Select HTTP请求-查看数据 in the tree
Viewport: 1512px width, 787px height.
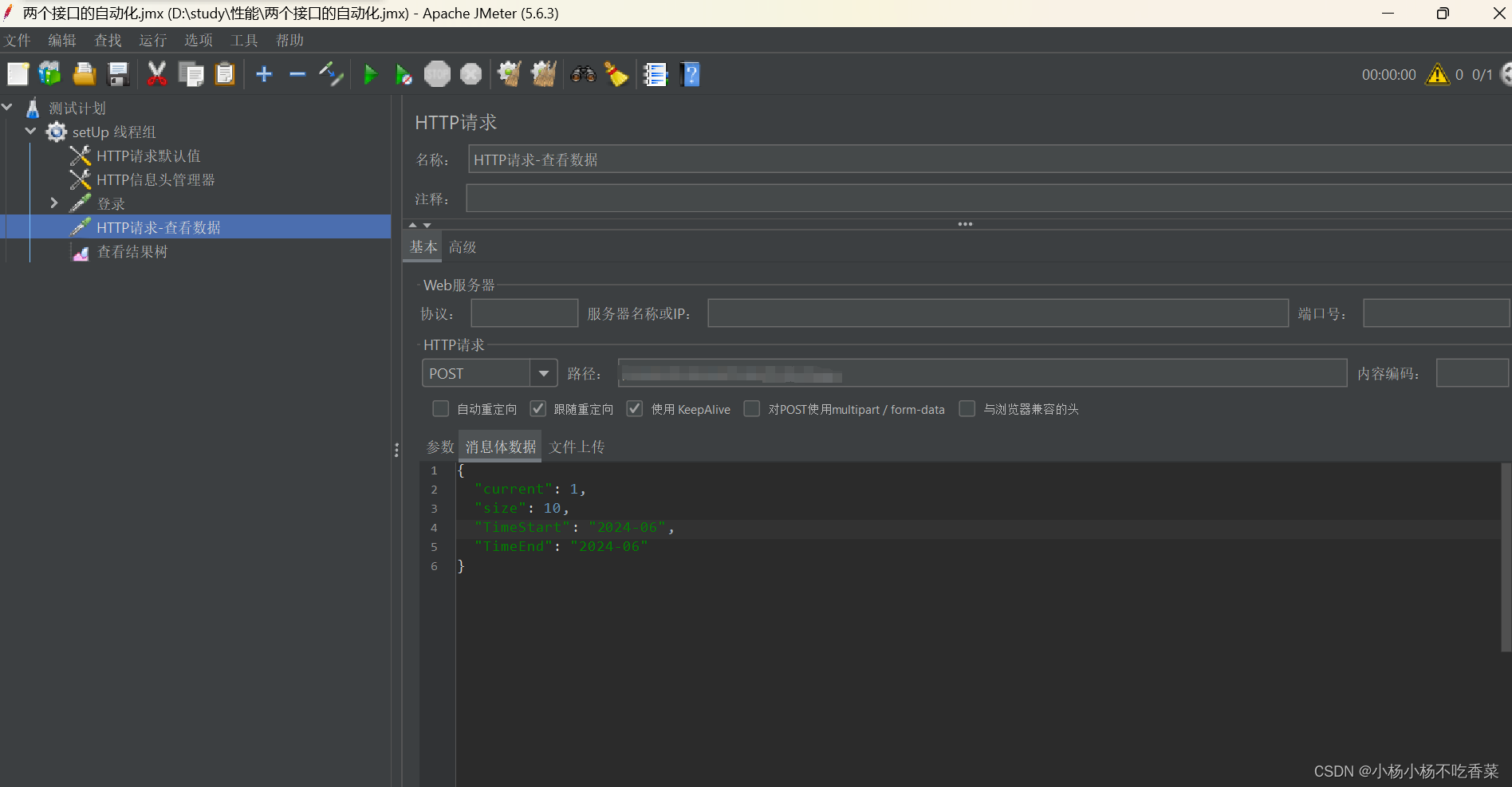click(x=159, y=227)
